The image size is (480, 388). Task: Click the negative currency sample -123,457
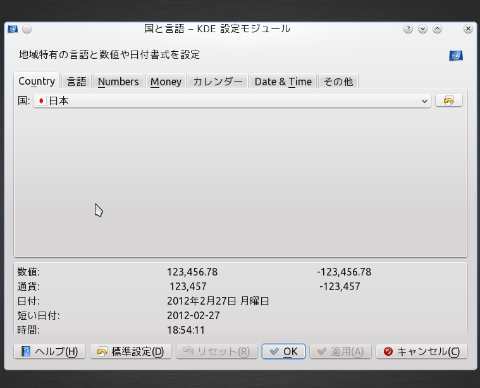(340, 286)
